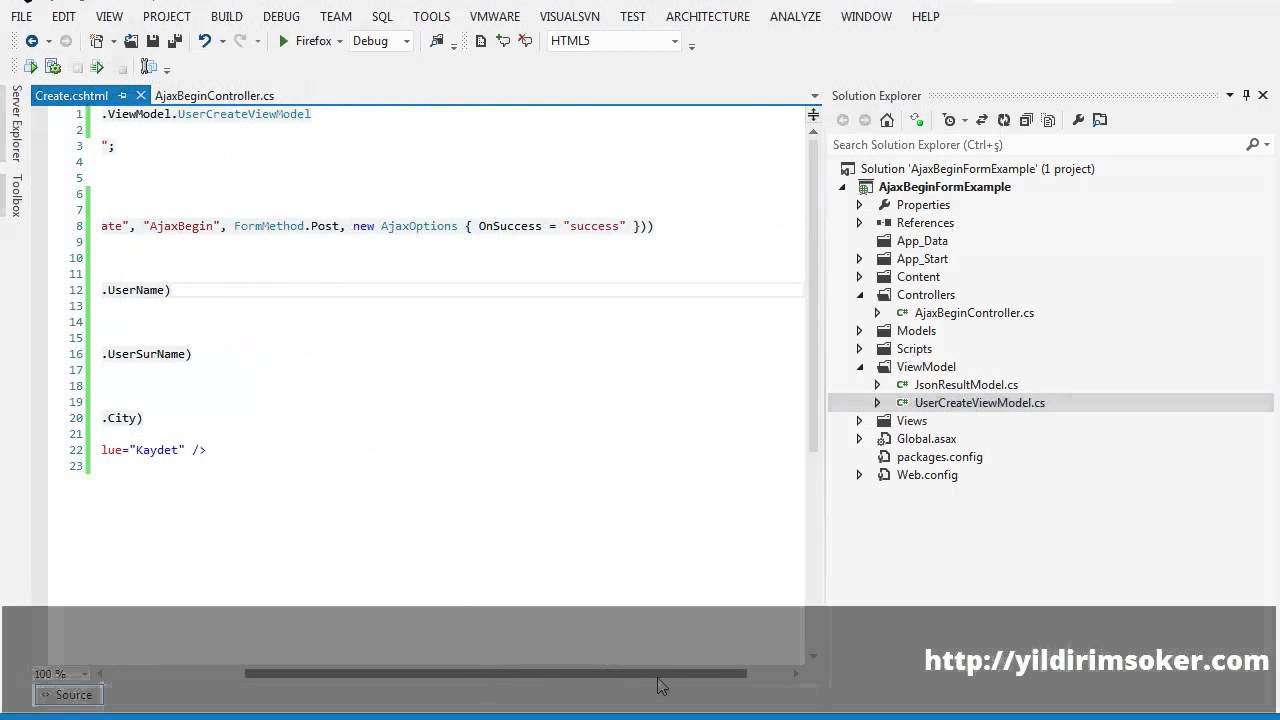Click the New Project toolbar icon
This screenshot has width=1280, height=720.
point(97,41)
